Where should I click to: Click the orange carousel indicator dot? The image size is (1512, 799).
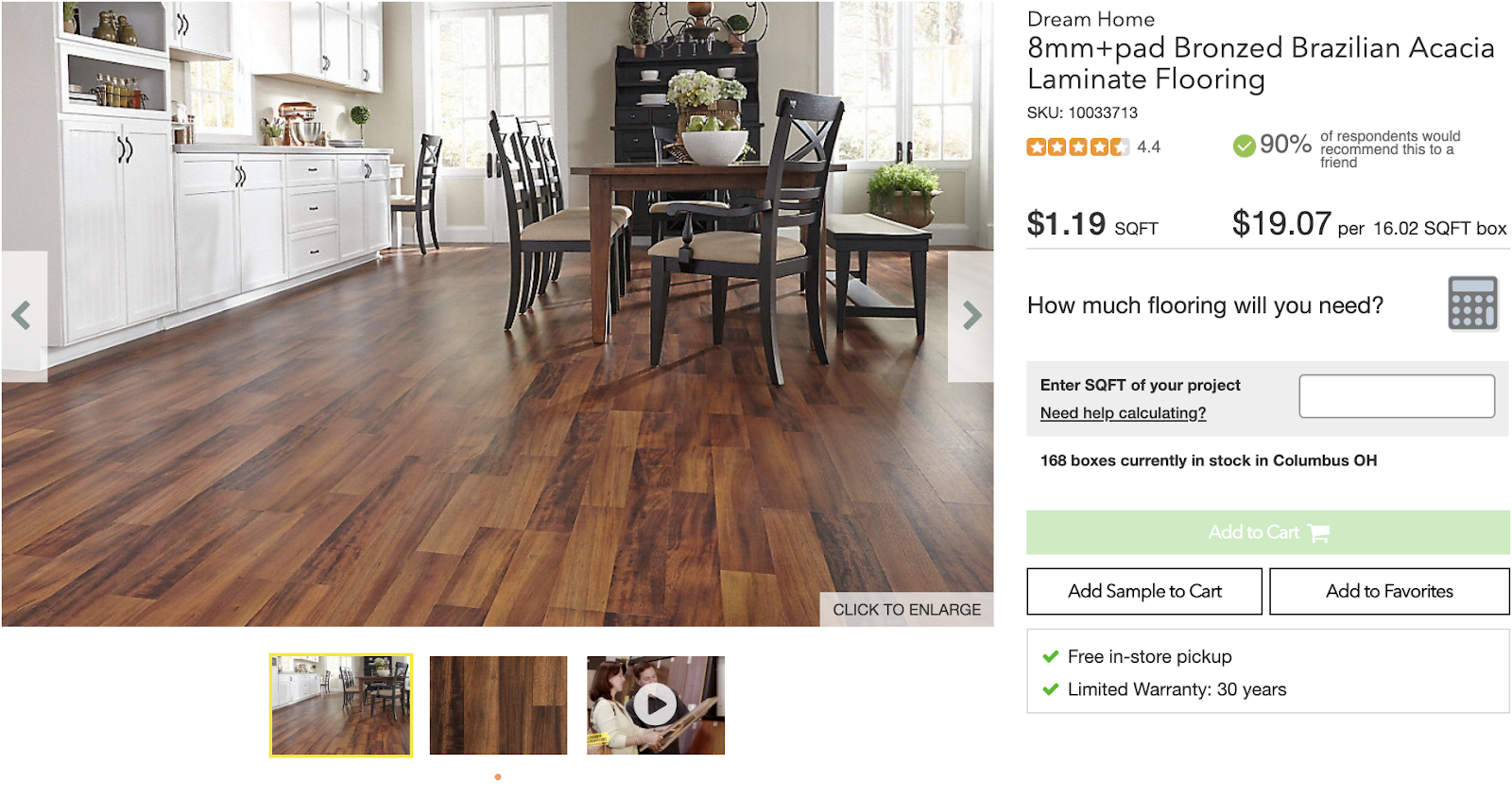pos(498,777)
